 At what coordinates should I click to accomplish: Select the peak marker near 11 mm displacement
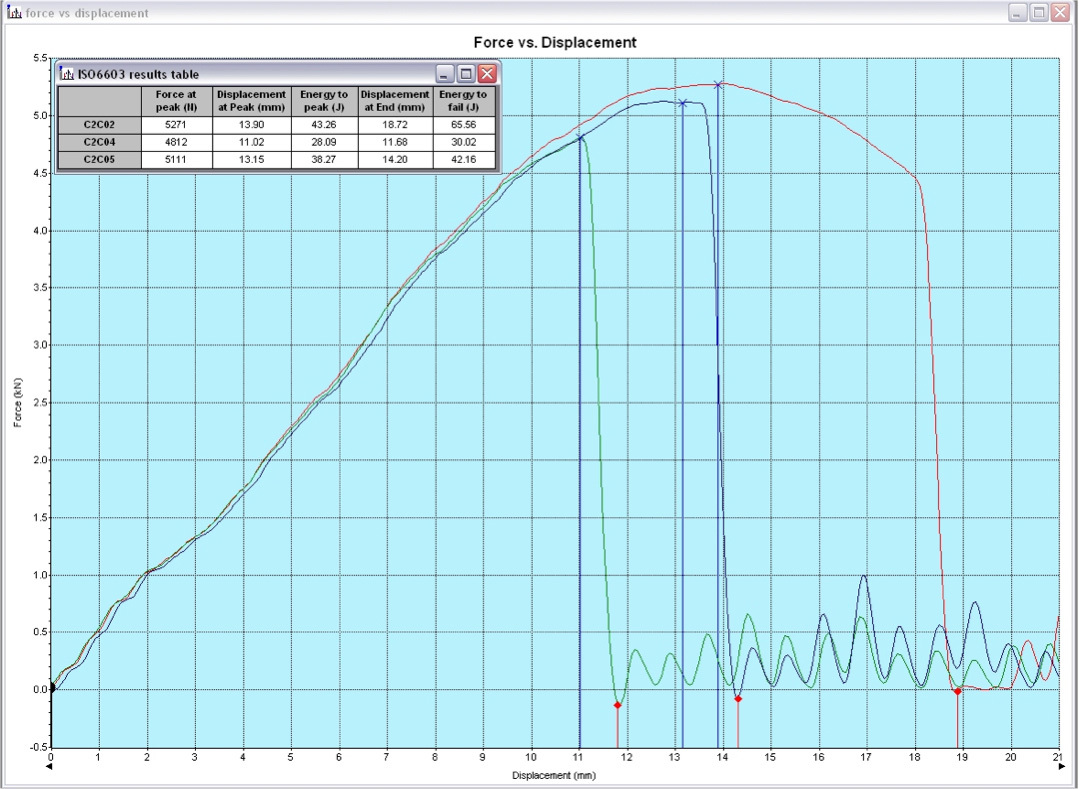click(580, 138)
